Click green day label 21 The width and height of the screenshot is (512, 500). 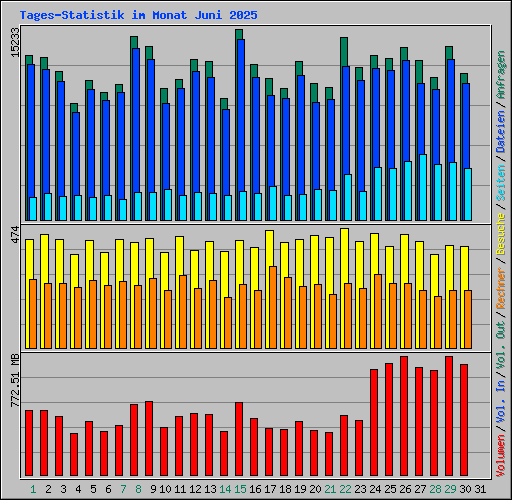330,489
